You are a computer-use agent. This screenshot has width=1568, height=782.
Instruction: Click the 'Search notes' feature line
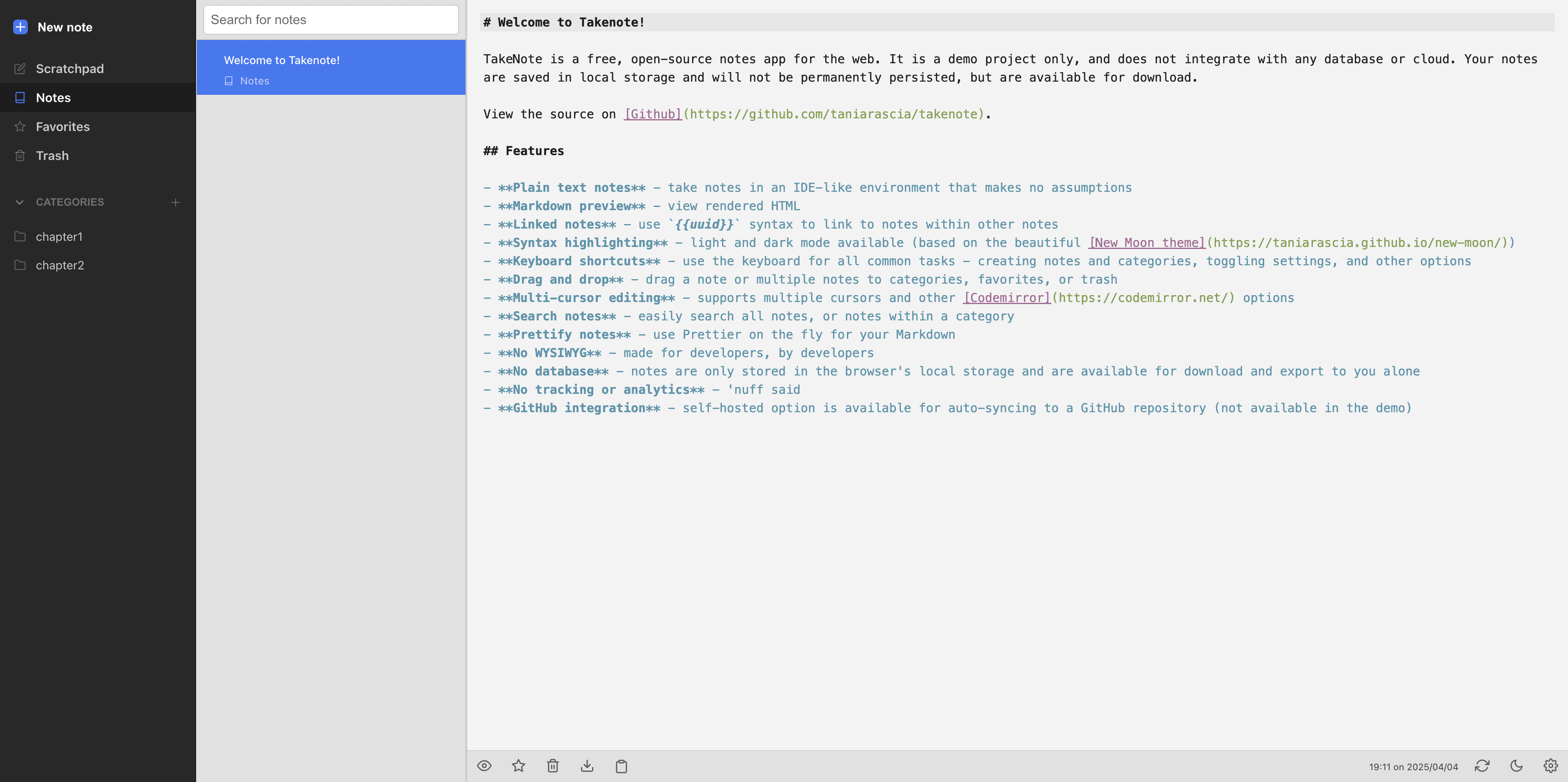(x=749, y=316)
